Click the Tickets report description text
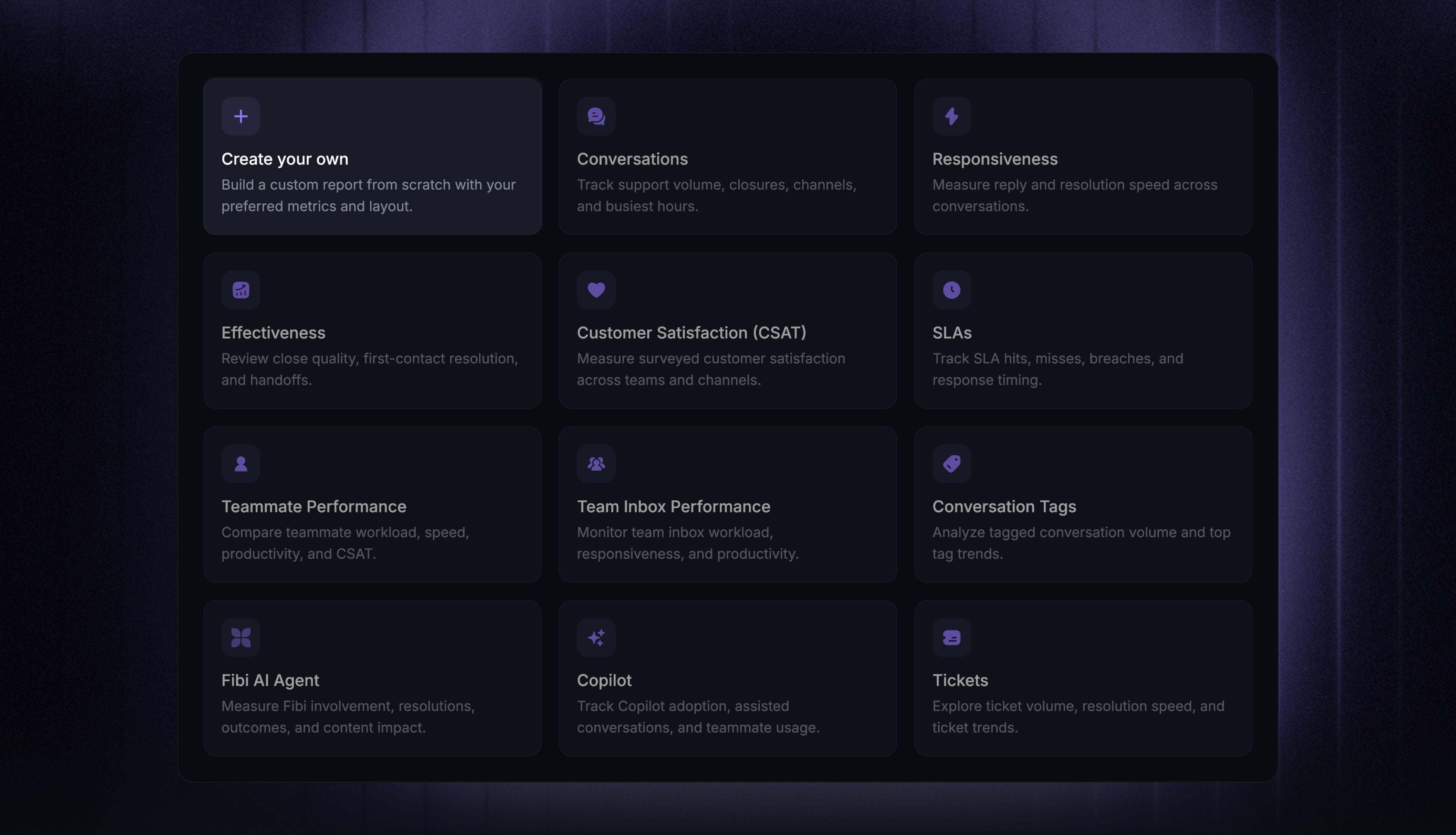The image size is (1456, 835). click(1078, 717)
